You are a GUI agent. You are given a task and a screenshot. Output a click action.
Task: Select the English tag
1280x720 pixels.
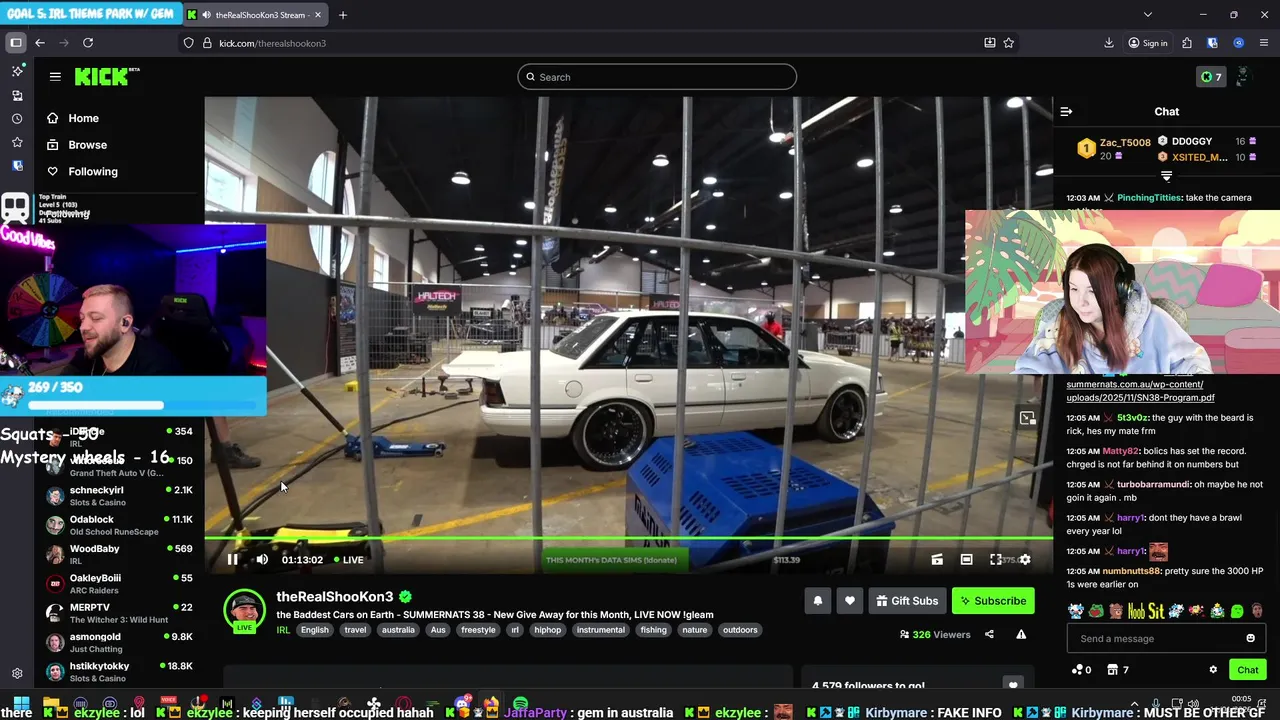[x=314, y=630]
